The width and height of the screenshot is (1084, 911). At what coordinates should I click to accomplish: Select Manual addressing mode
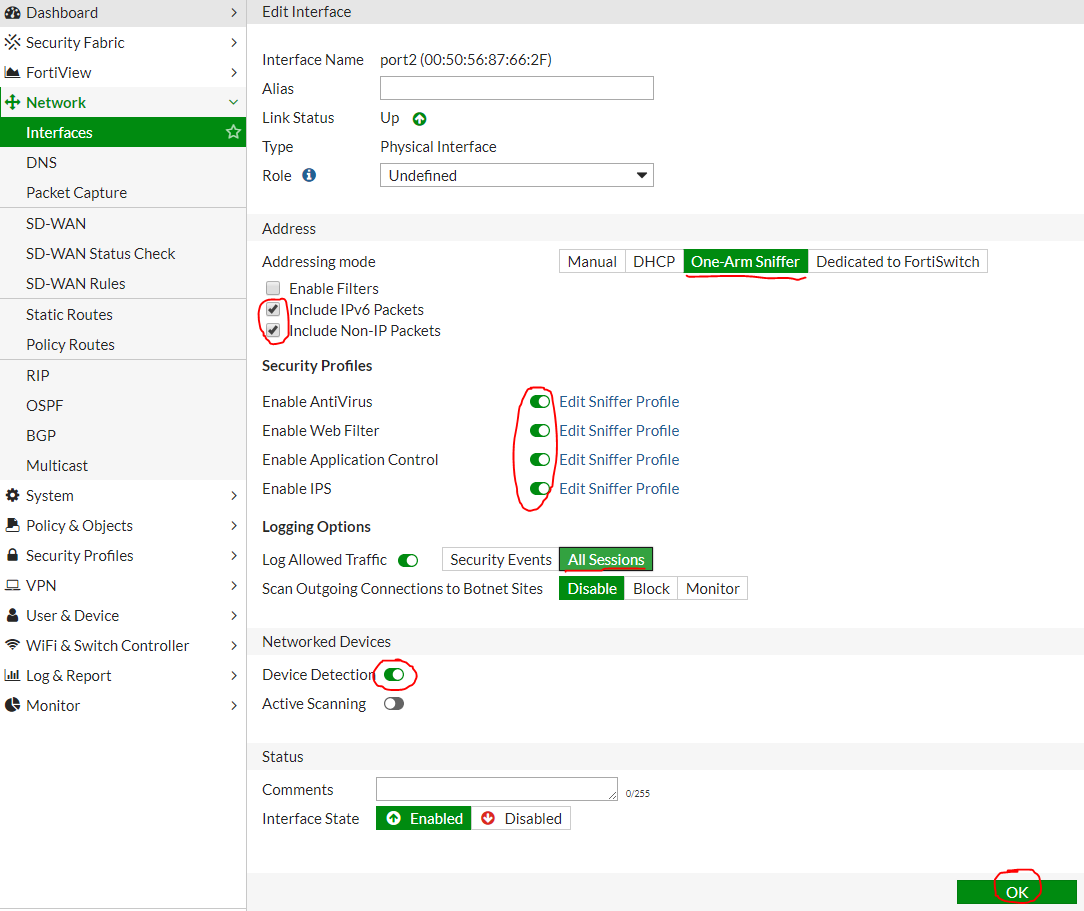click(592, 261)
